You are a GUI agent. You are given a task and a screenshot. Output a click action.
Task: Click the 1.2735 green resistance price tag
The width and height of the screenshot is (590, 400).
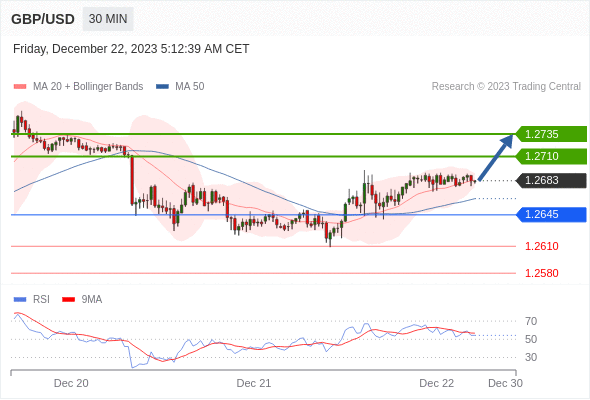[551, 134]
